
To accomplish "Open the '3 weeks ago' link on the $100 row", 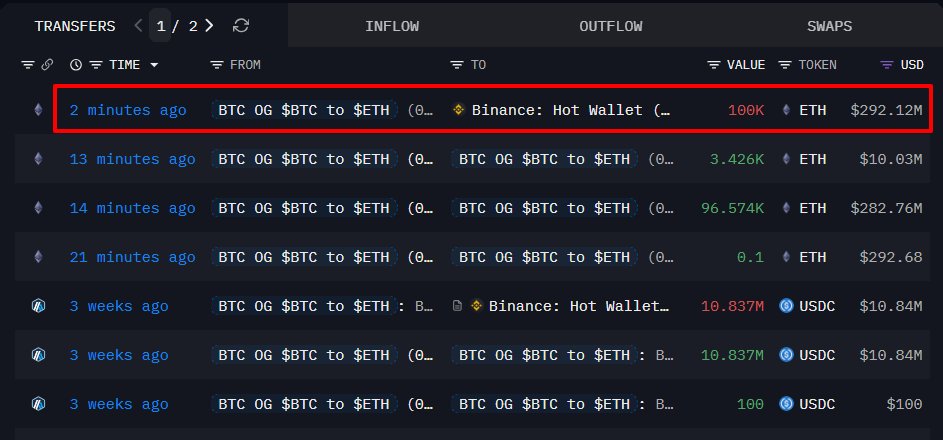I will click(x=119, y=405).
